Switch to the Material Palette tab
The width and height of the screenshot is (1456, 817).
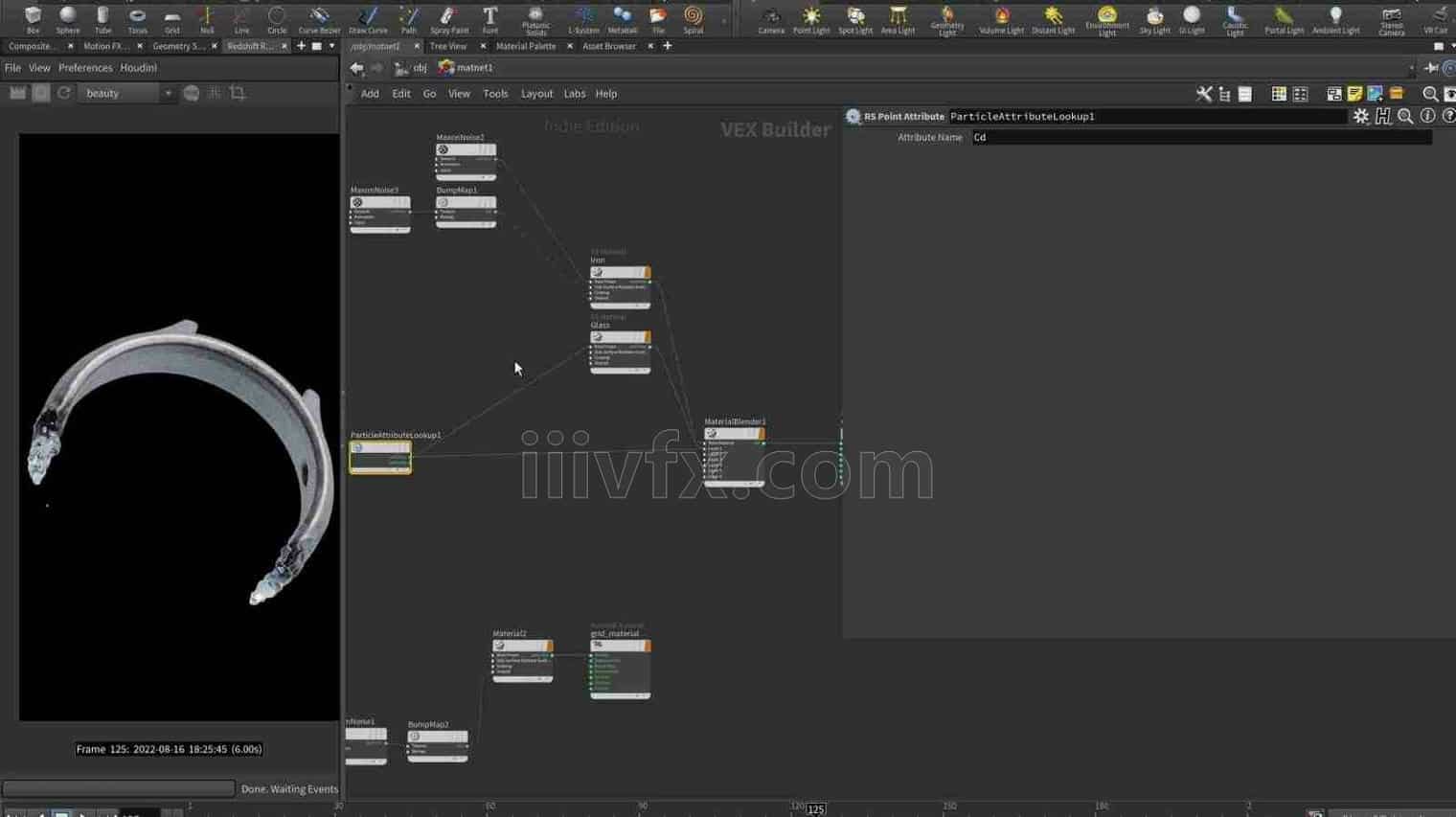click(526, 46)
